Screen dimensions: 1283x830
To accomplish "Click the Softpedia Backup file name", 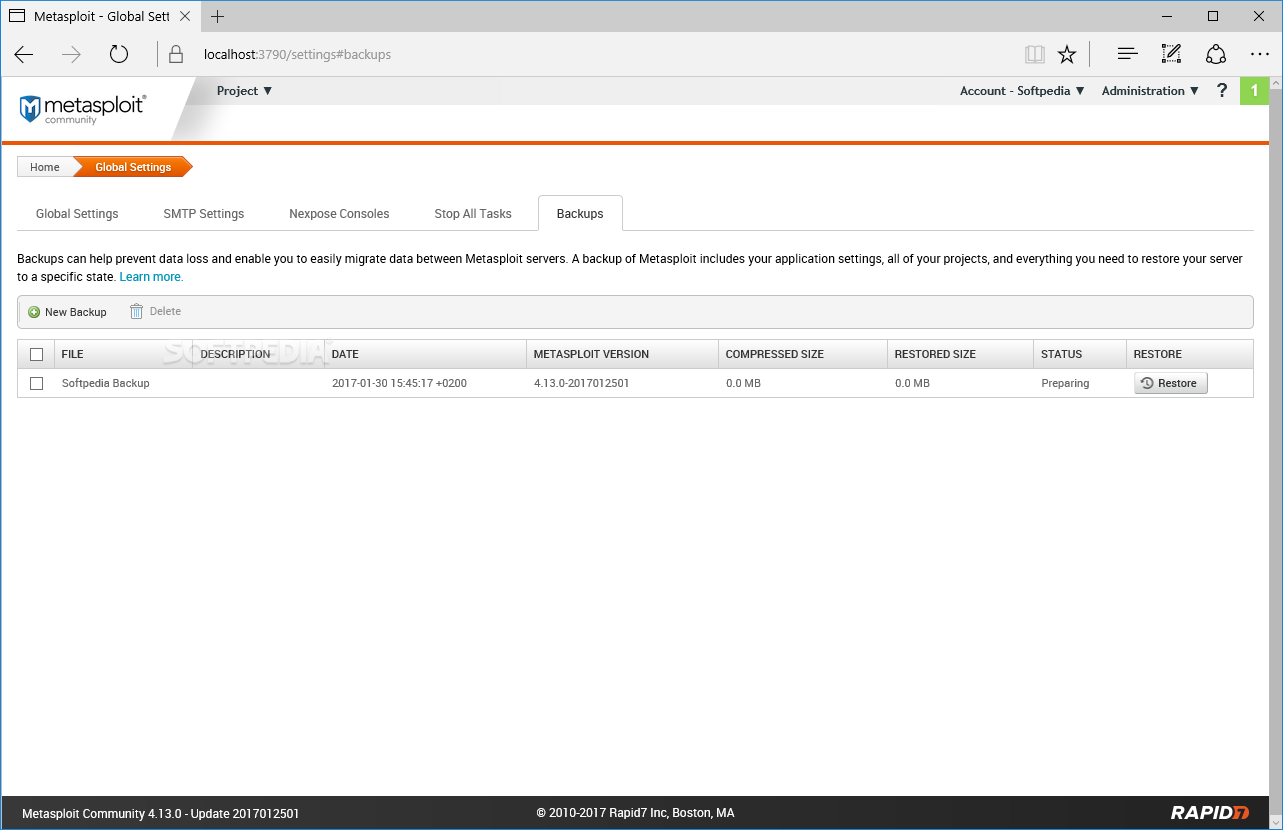I will [x=106, y=383].
